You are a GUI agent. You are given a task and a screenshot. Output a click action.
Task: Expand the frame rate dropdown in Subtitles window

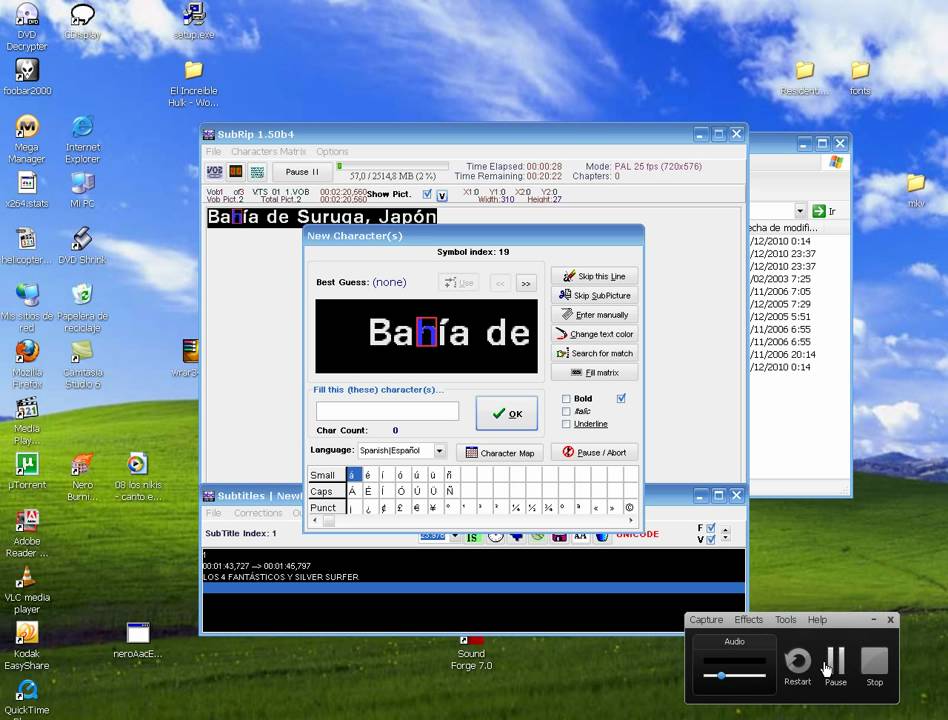point(455,536)
